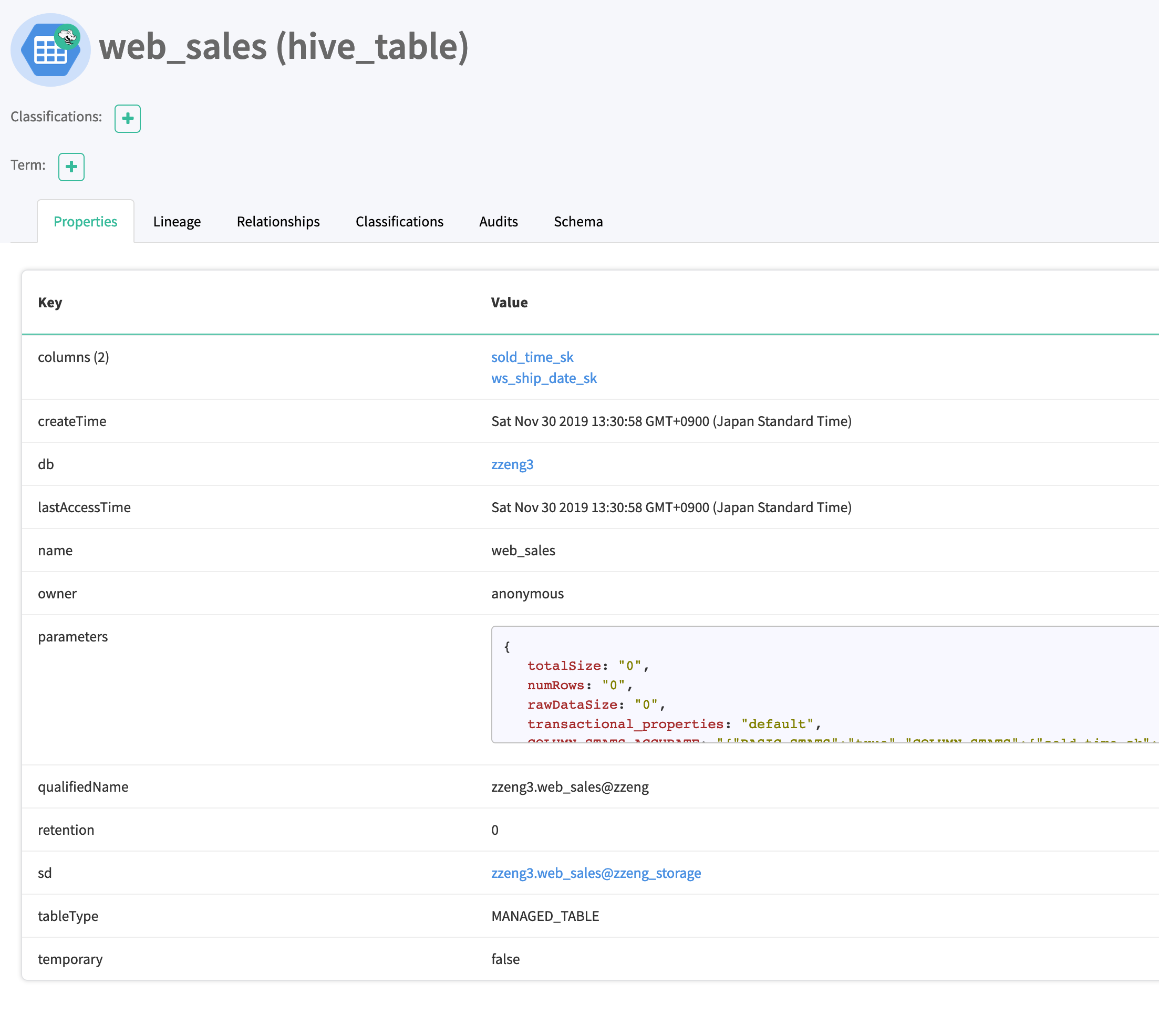Open the sold_time_sk column link

click(532, 357)
